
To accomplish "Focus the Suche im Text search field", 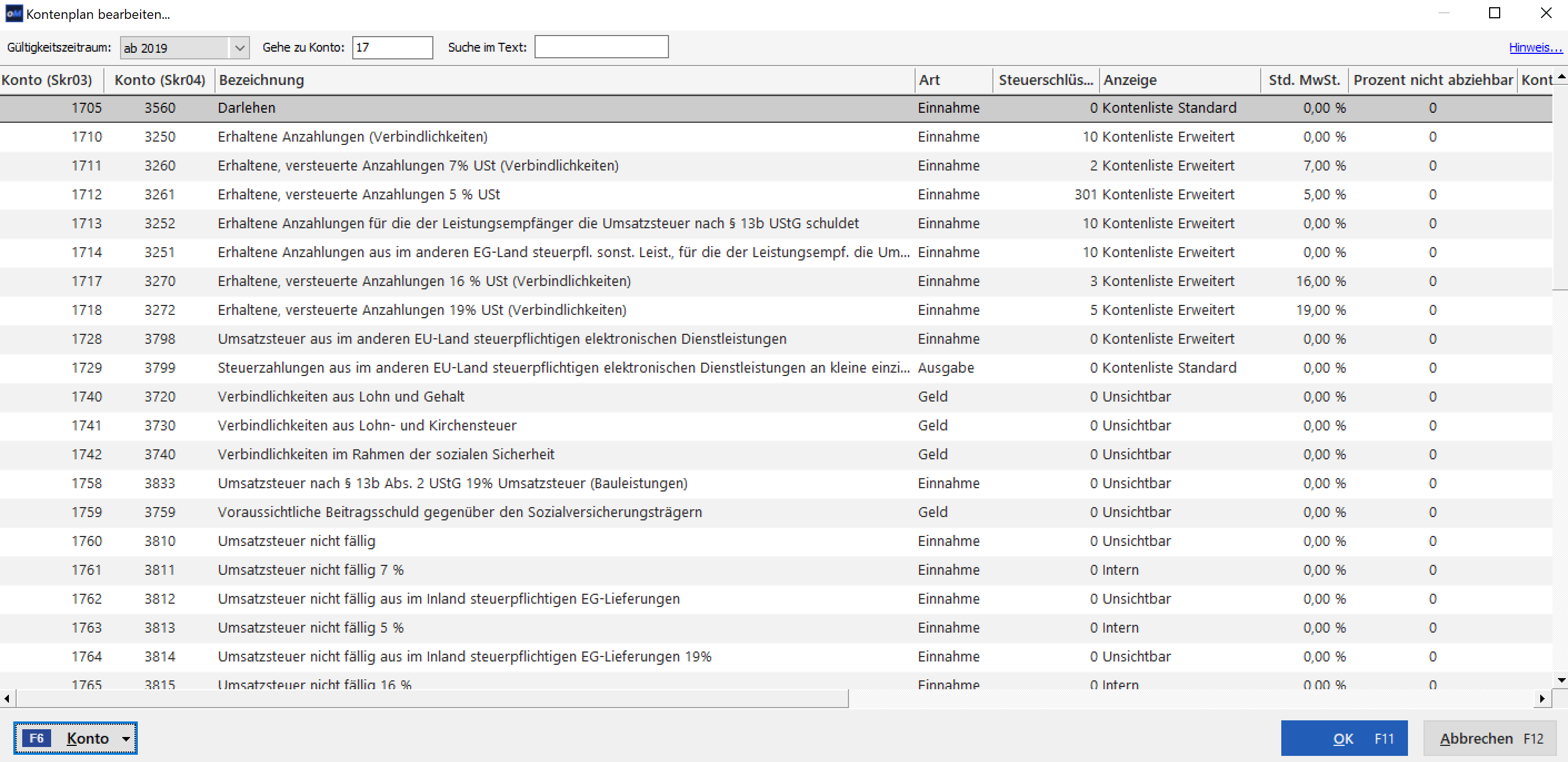I will [601, 47].
